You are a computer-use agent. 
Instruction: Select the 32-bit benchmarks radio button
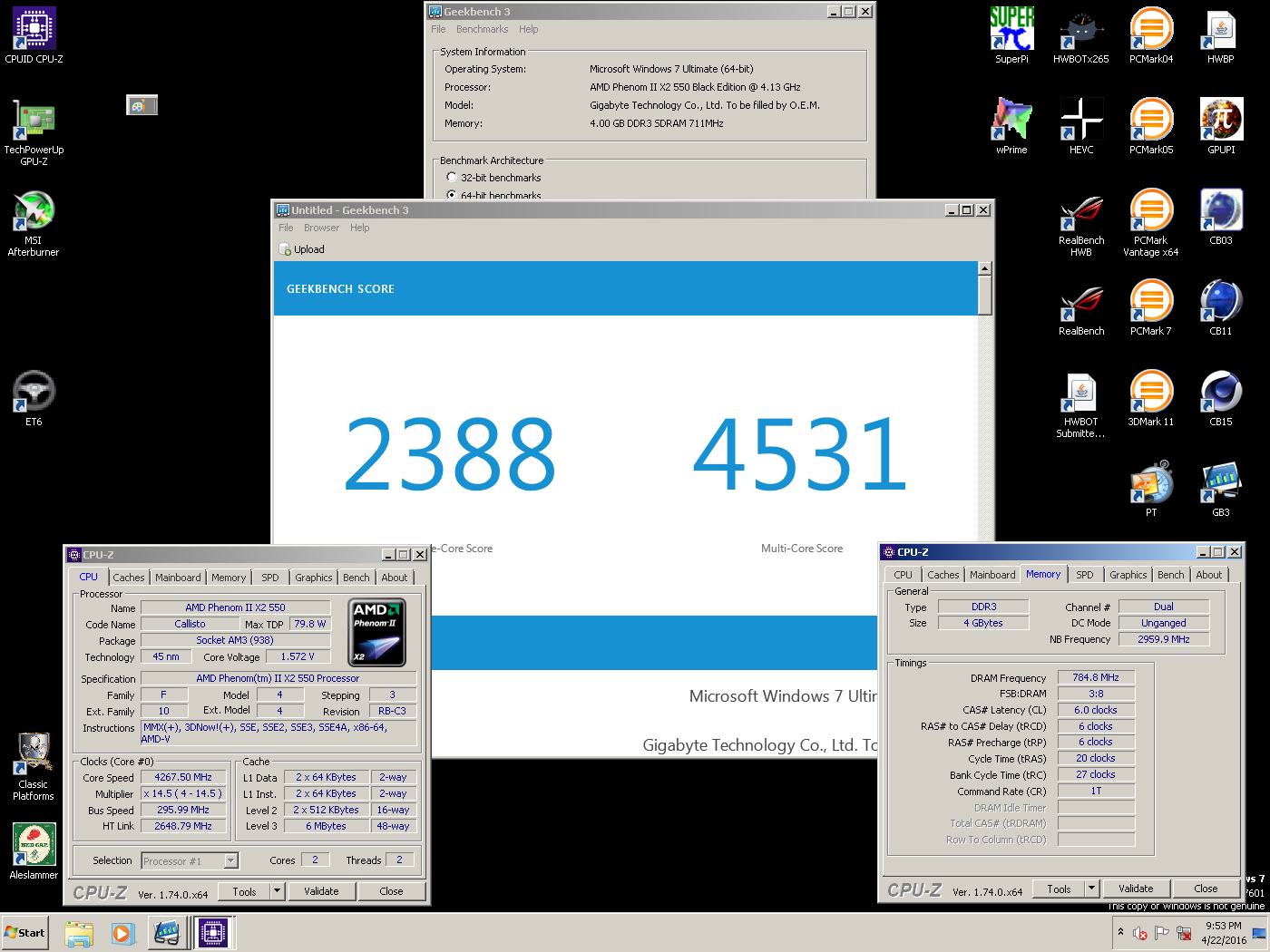pos(452,178)
